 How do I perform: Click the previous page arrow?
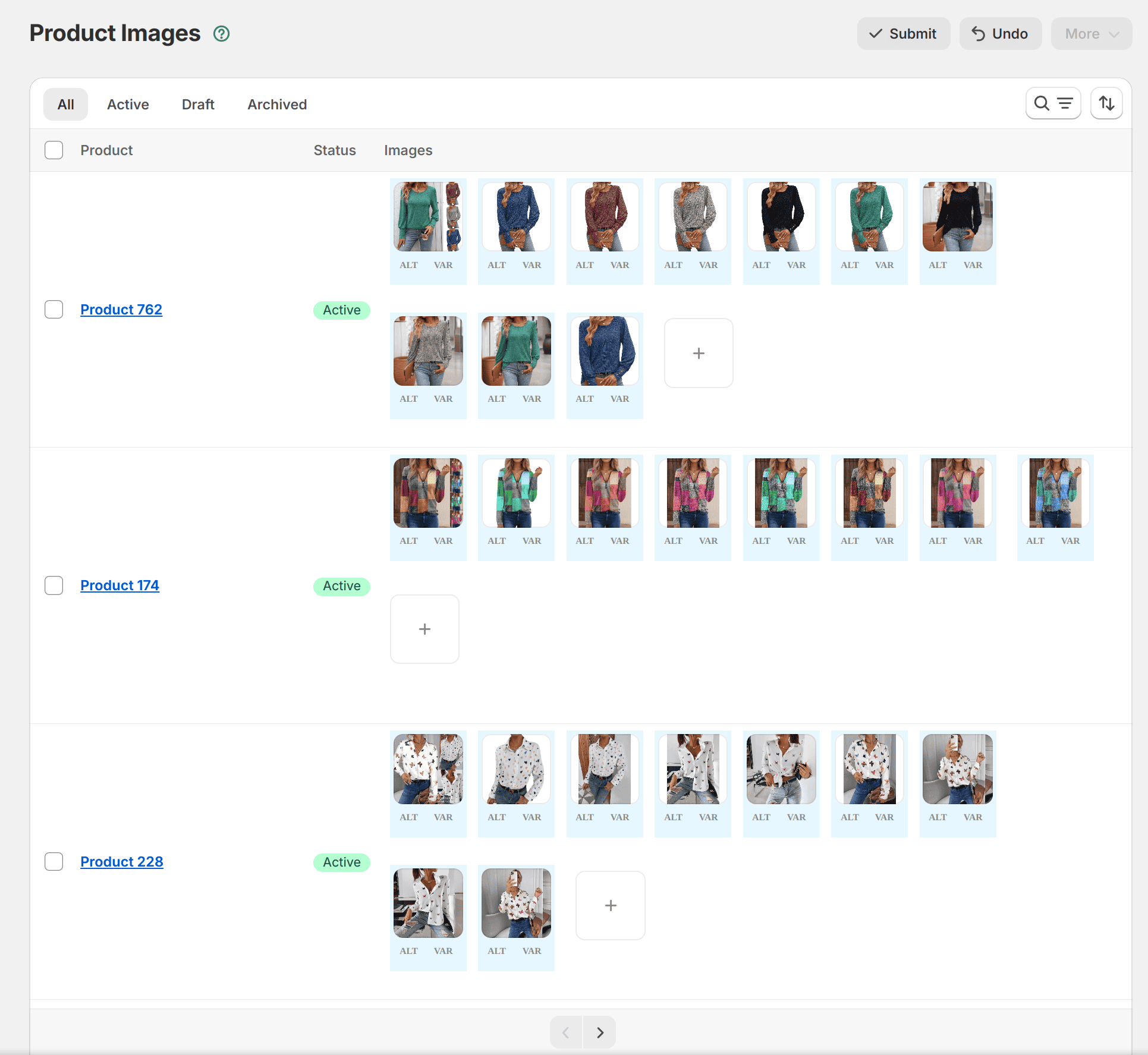565,1032
